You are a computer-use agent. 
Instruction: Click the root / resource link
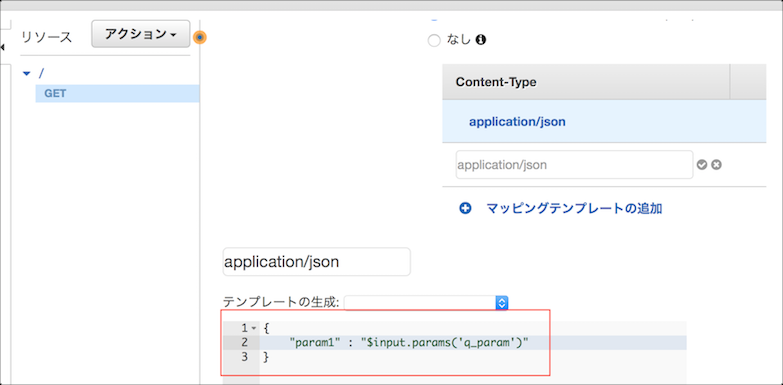(x=41, y=74)
